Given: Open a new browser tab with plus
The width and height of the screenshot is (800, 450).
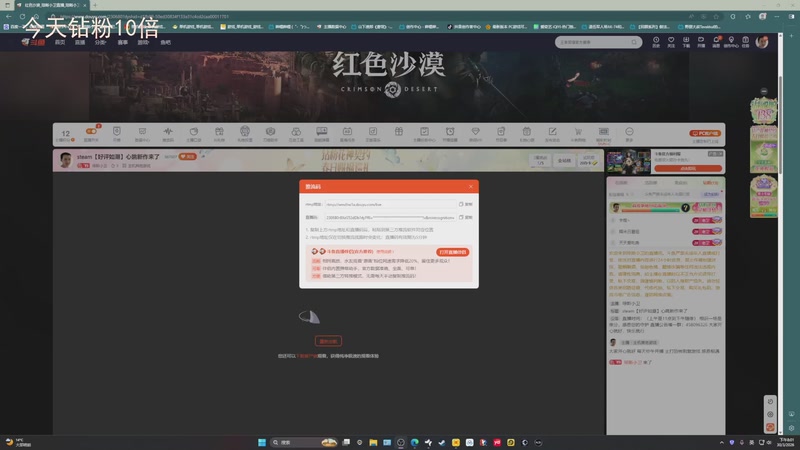Looking at the screenshot, I should (x=95, y=5).
